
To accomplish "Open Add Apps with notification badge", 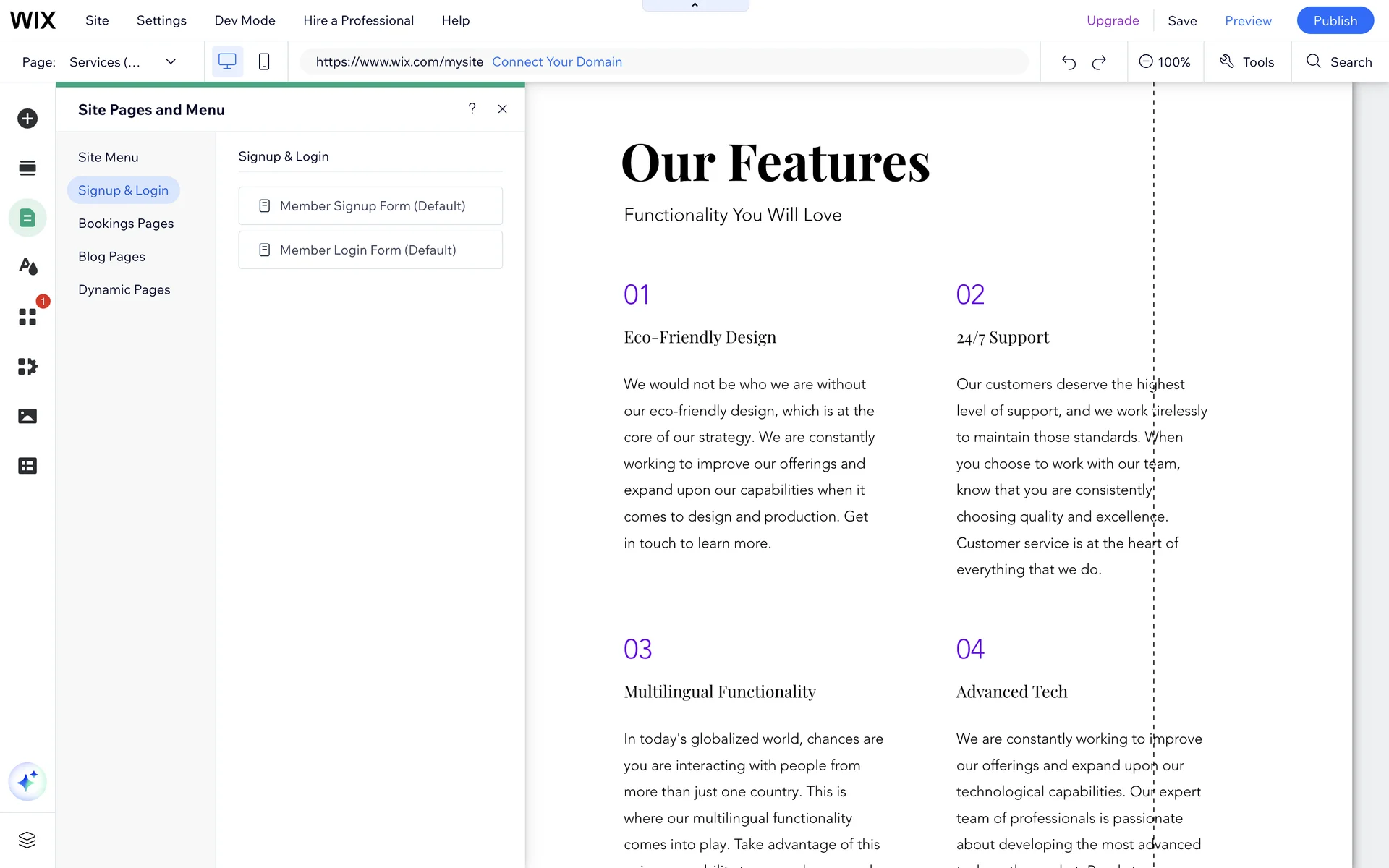I will pos(27,317).
